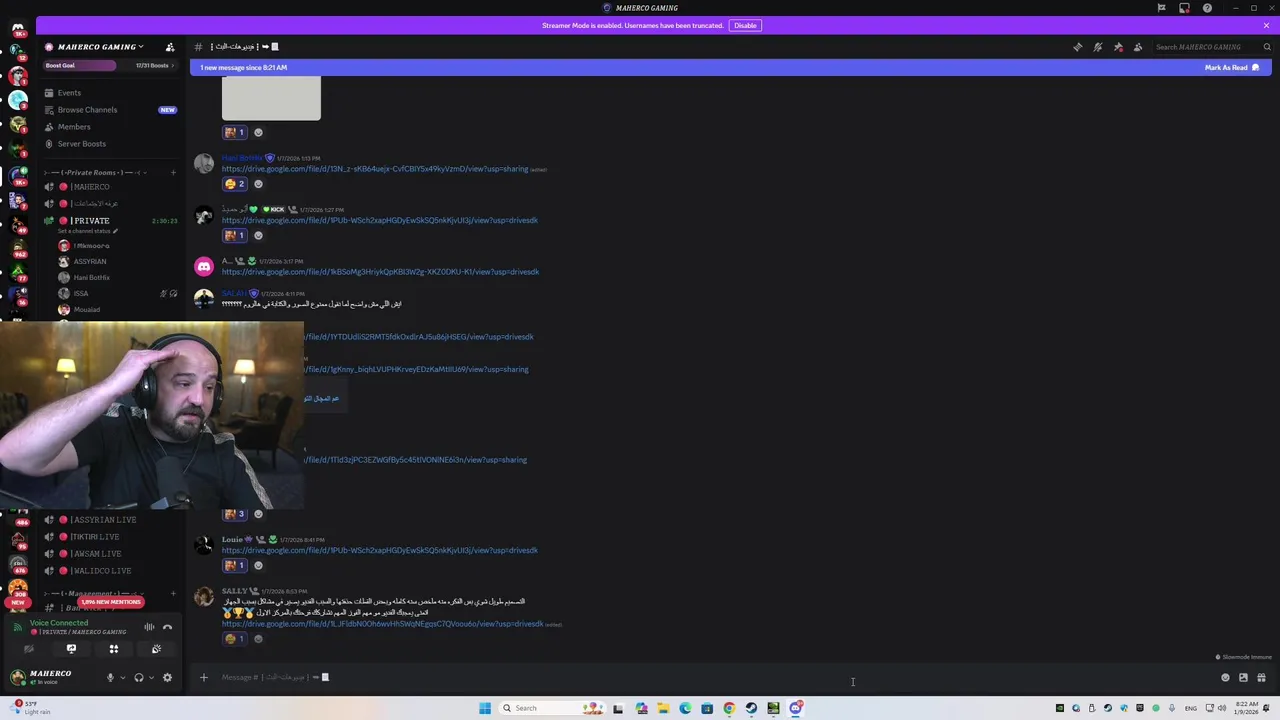Open weather widget showing Light rain
This screenshot has width=1280, height=720.
(30, 708)
